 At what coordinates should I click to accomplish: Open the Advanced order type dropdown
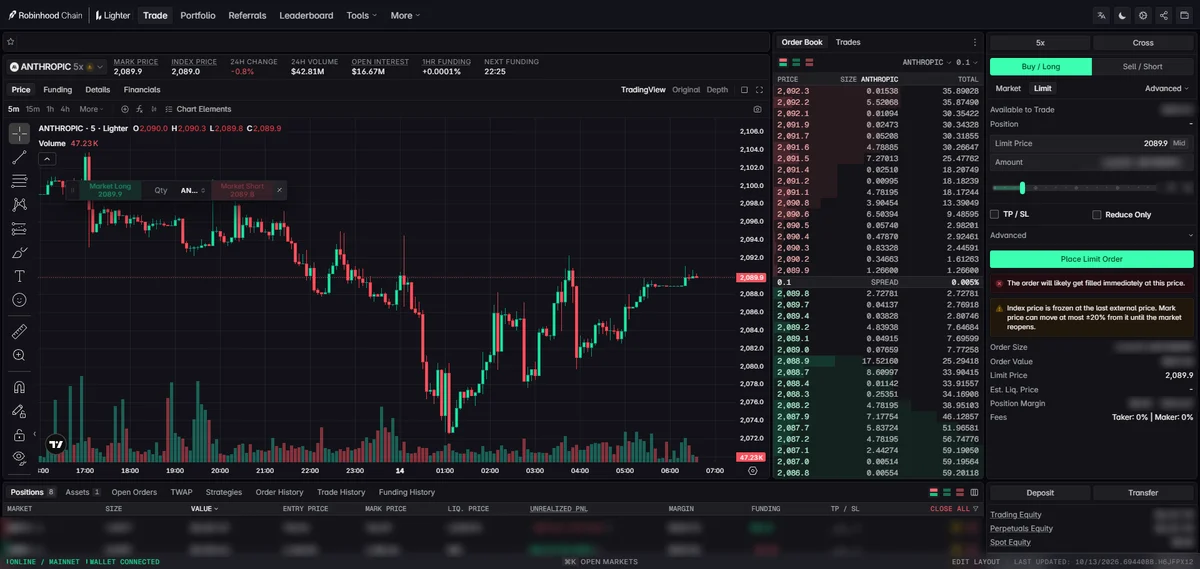[1167, 88]
